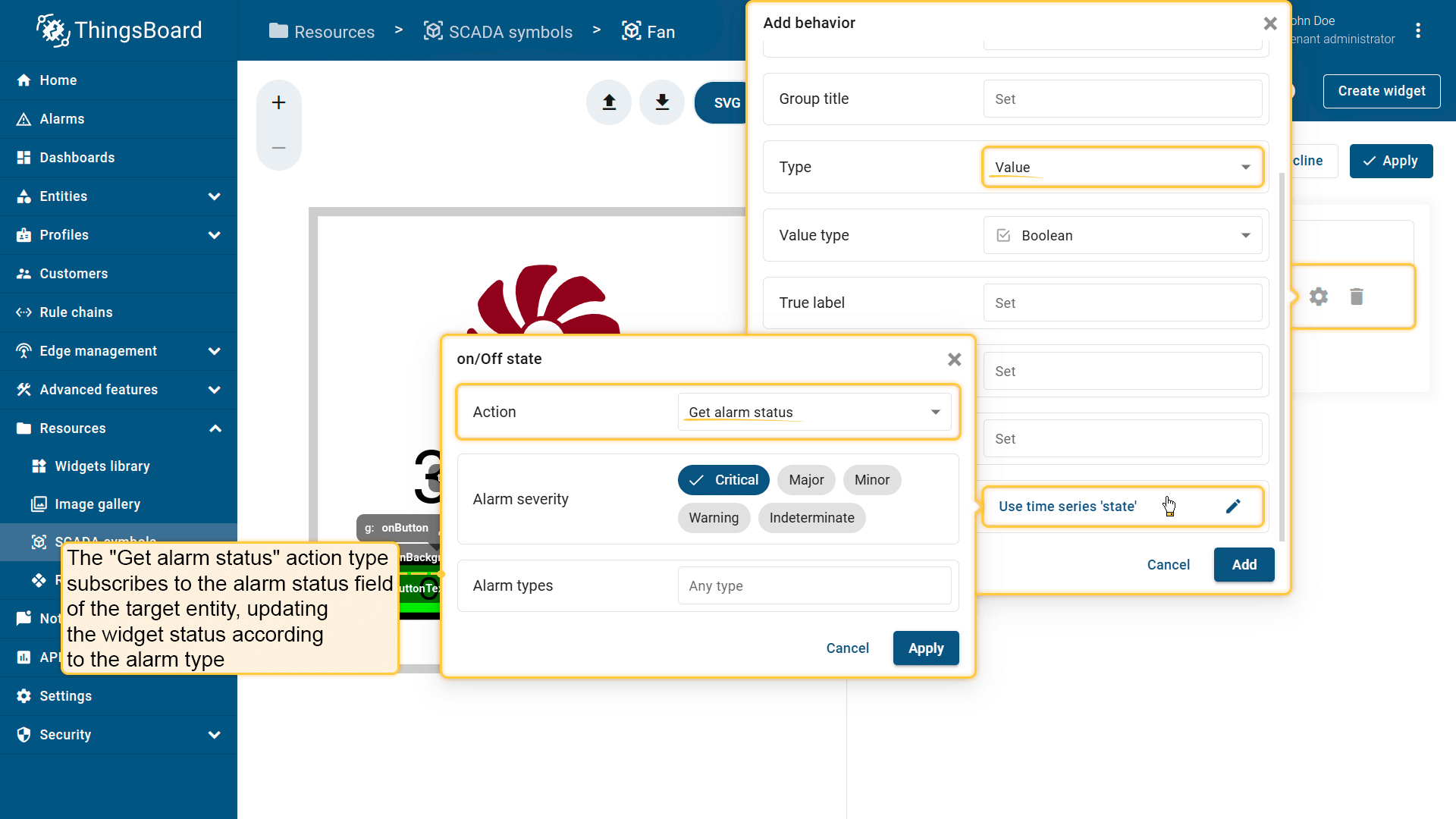Open Widgets library in the sidebar
The height and width of the screenshot is (819, 1456).
(x=102, y=466)
